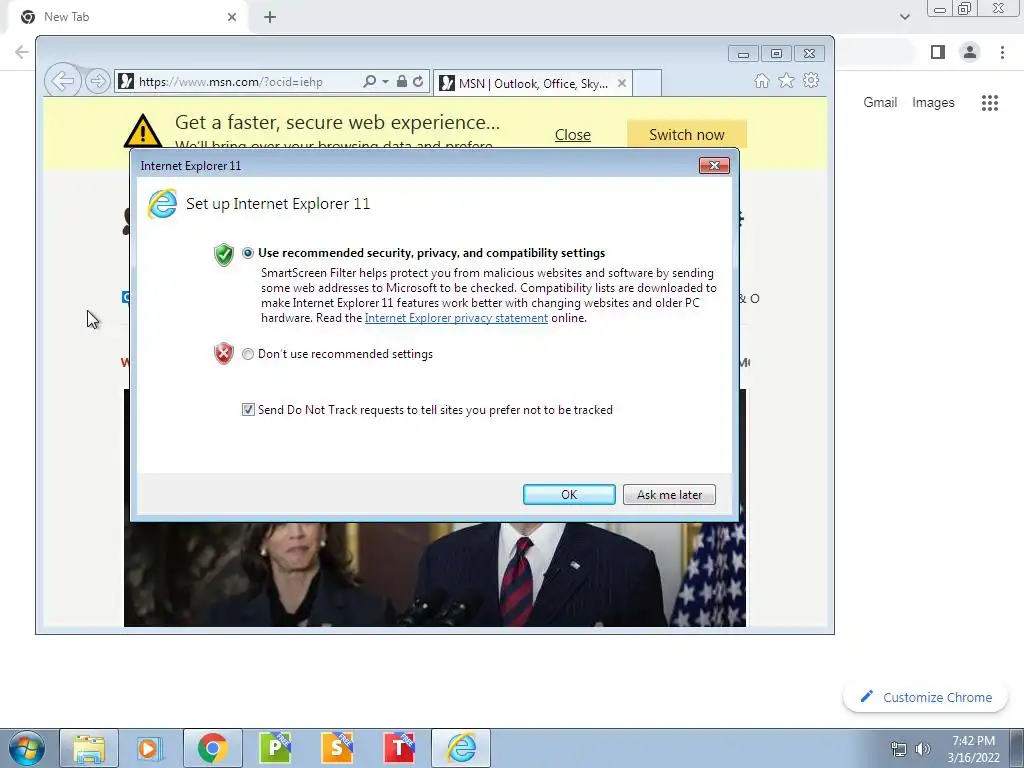1024x768 pixels.
Task: Close the MSN tab in Internet Explorer
Action: click(622, 83)
